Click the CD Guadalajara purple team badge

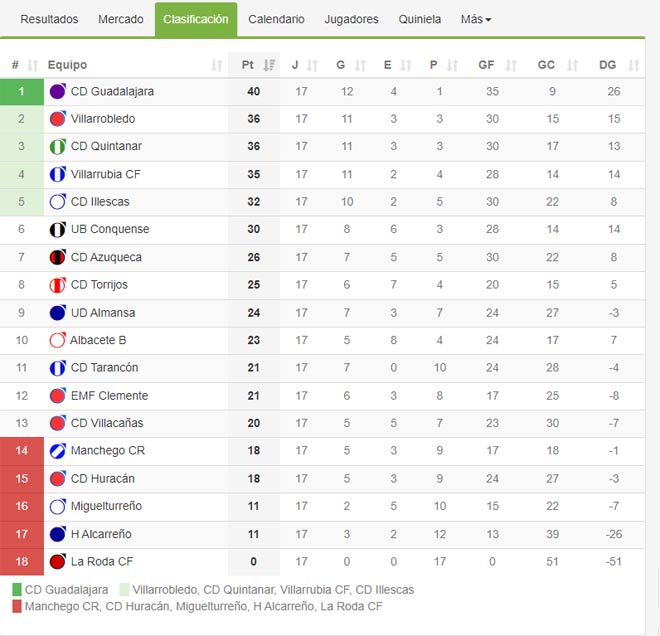(x=57, y=91)
